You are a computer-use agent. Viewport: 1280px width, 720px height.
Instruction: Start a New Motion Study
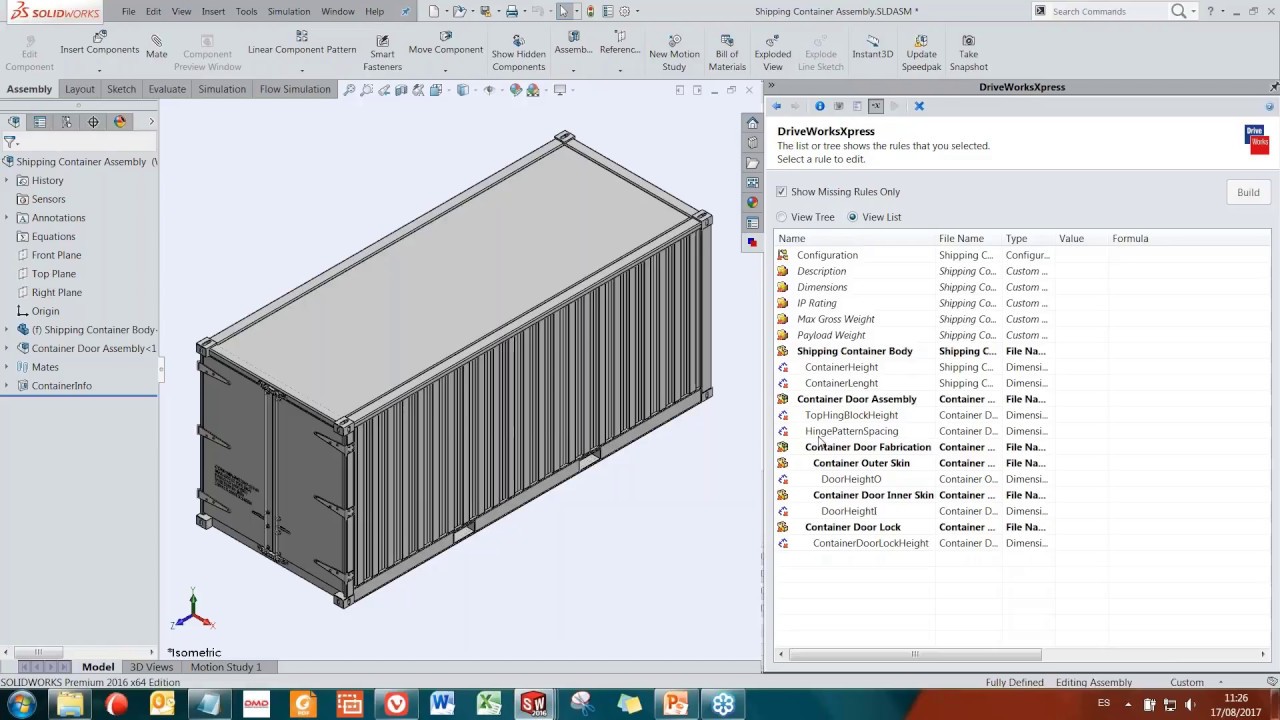click(x=674, y=53)
